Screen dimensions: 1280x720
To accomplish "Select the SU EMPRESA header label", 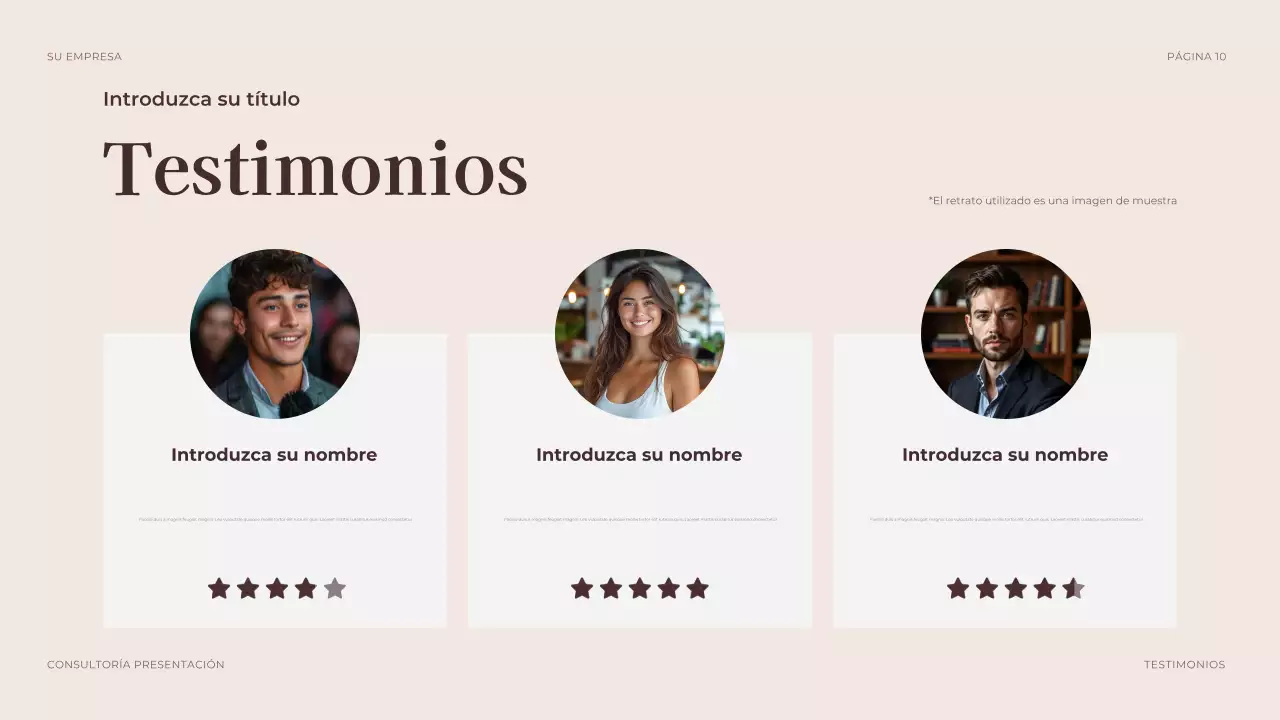I will tap(84, 57).
